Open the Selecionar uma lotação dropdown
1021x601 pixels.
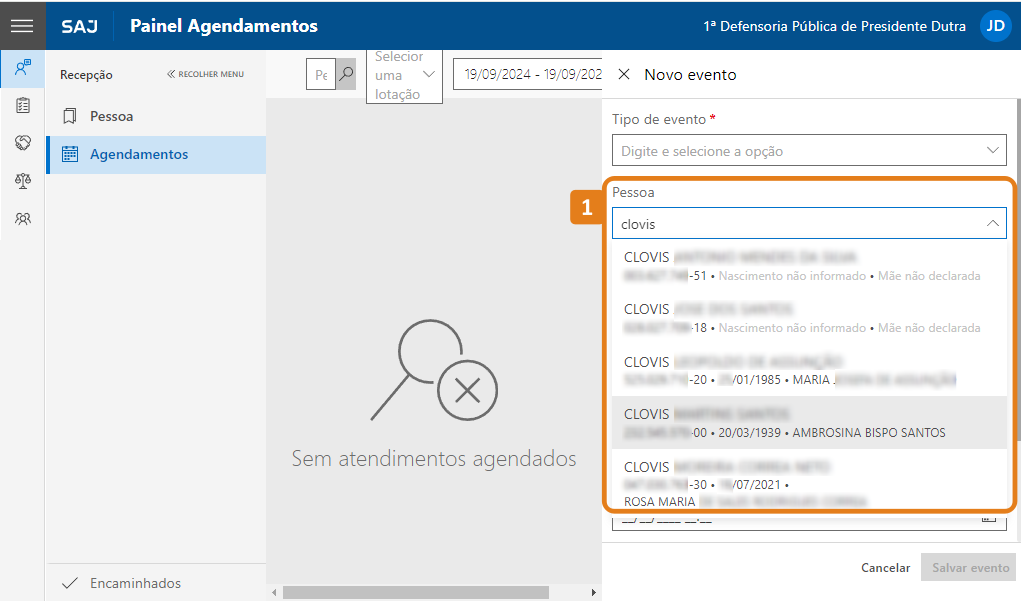click(x=404, y=75)
